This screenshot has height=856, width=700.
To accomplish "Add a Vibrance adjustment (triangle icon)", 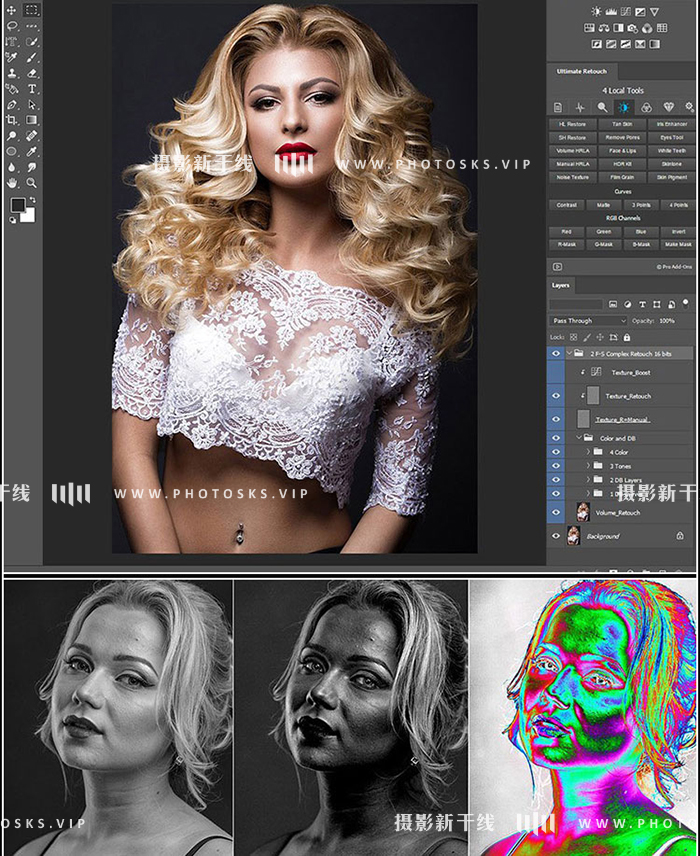I will tap(654, 11).
